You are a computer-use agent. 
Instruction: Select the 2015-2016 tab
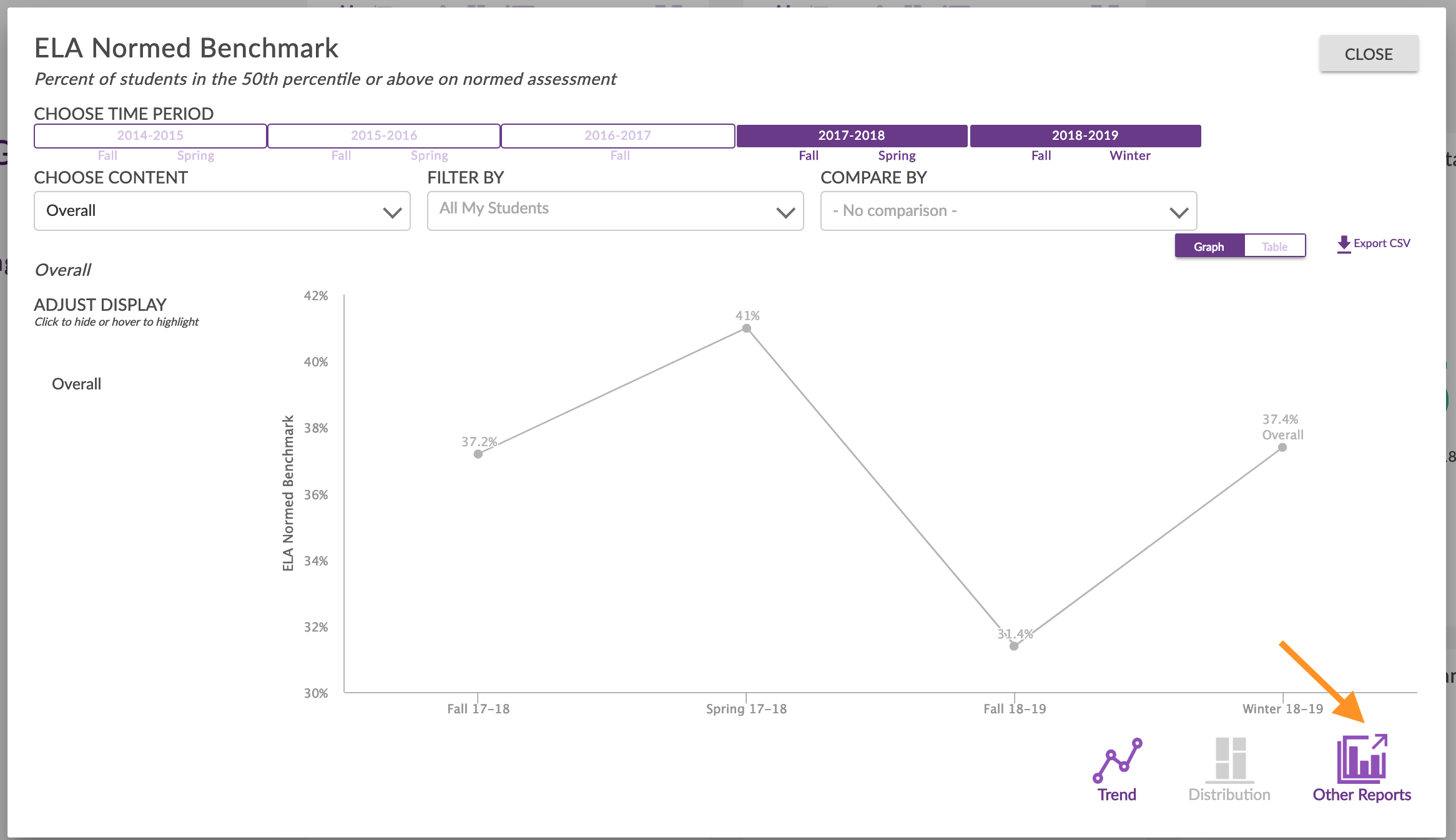click(x=384, y=135)
